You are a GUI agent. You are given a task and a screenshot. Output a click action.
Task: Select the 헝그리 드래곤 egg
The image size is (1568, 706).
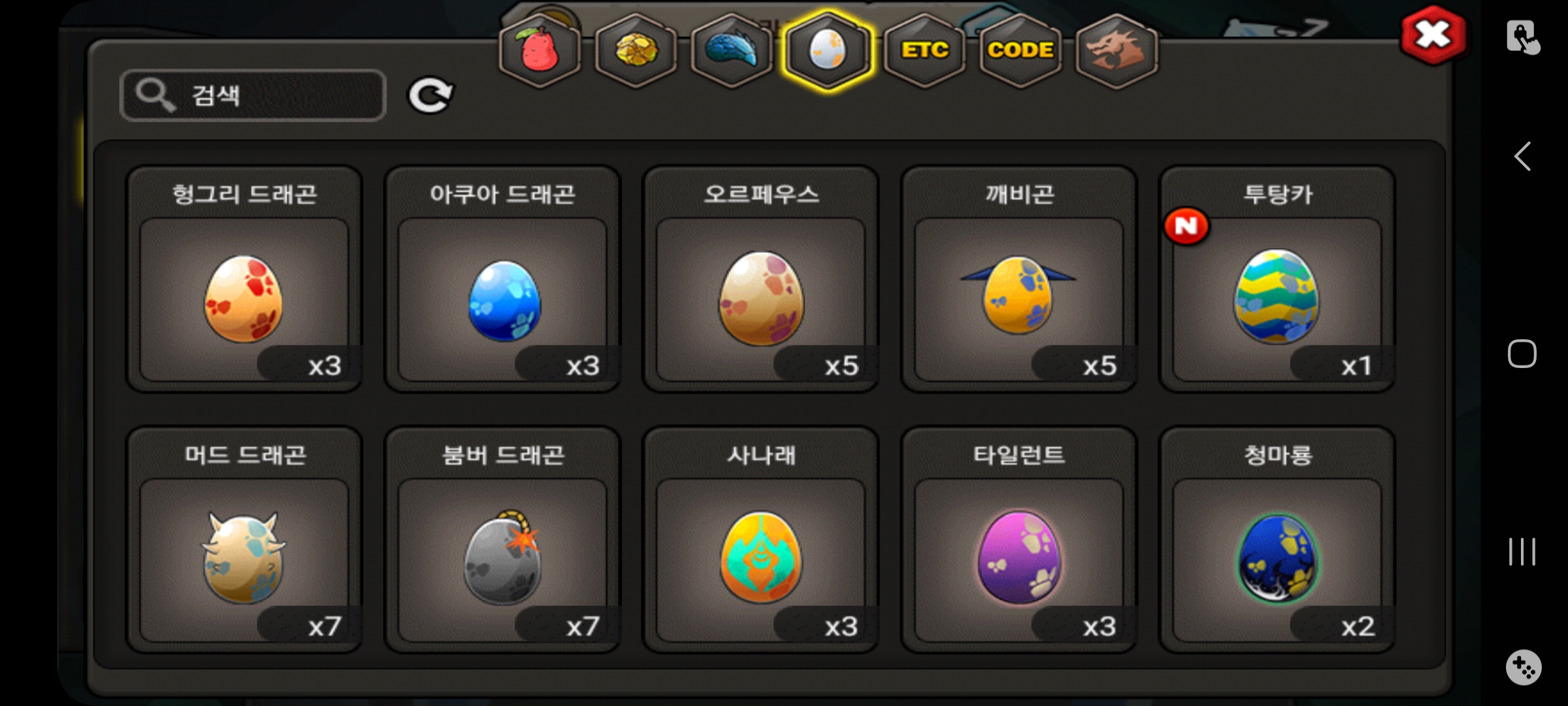(x=244, y=279)
